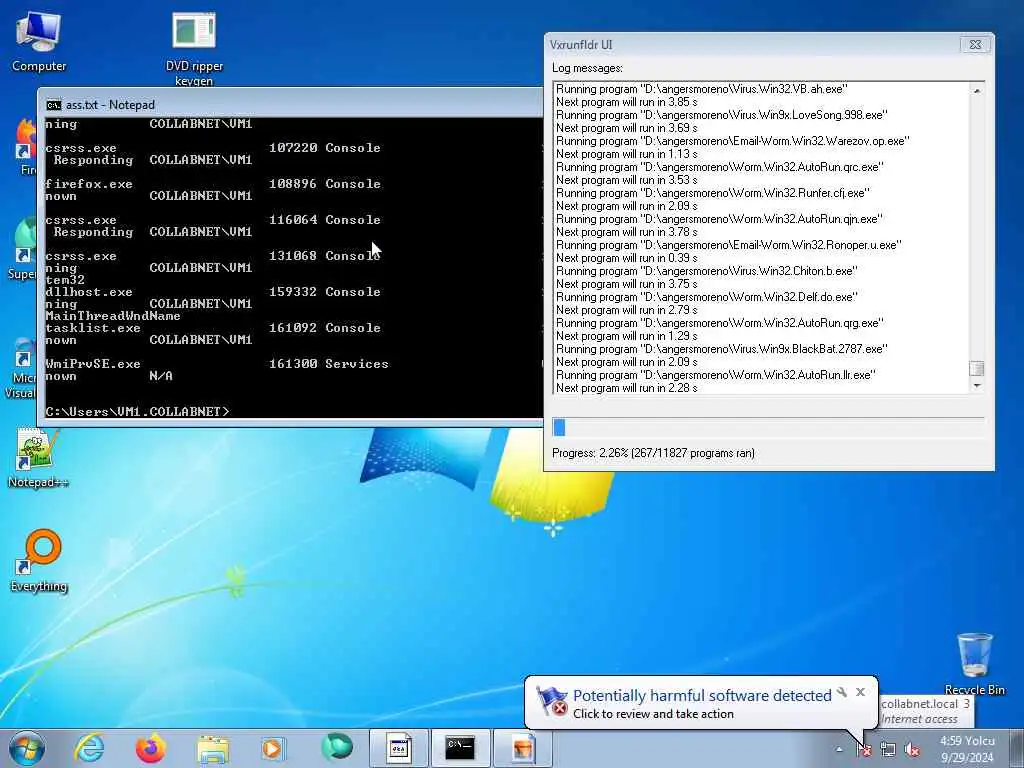Click the C:\Users\VM1.COLLABNET> prompt line
Image resolution: width=1024 pixels, height=768 pixels.
(x=138, y=411)
